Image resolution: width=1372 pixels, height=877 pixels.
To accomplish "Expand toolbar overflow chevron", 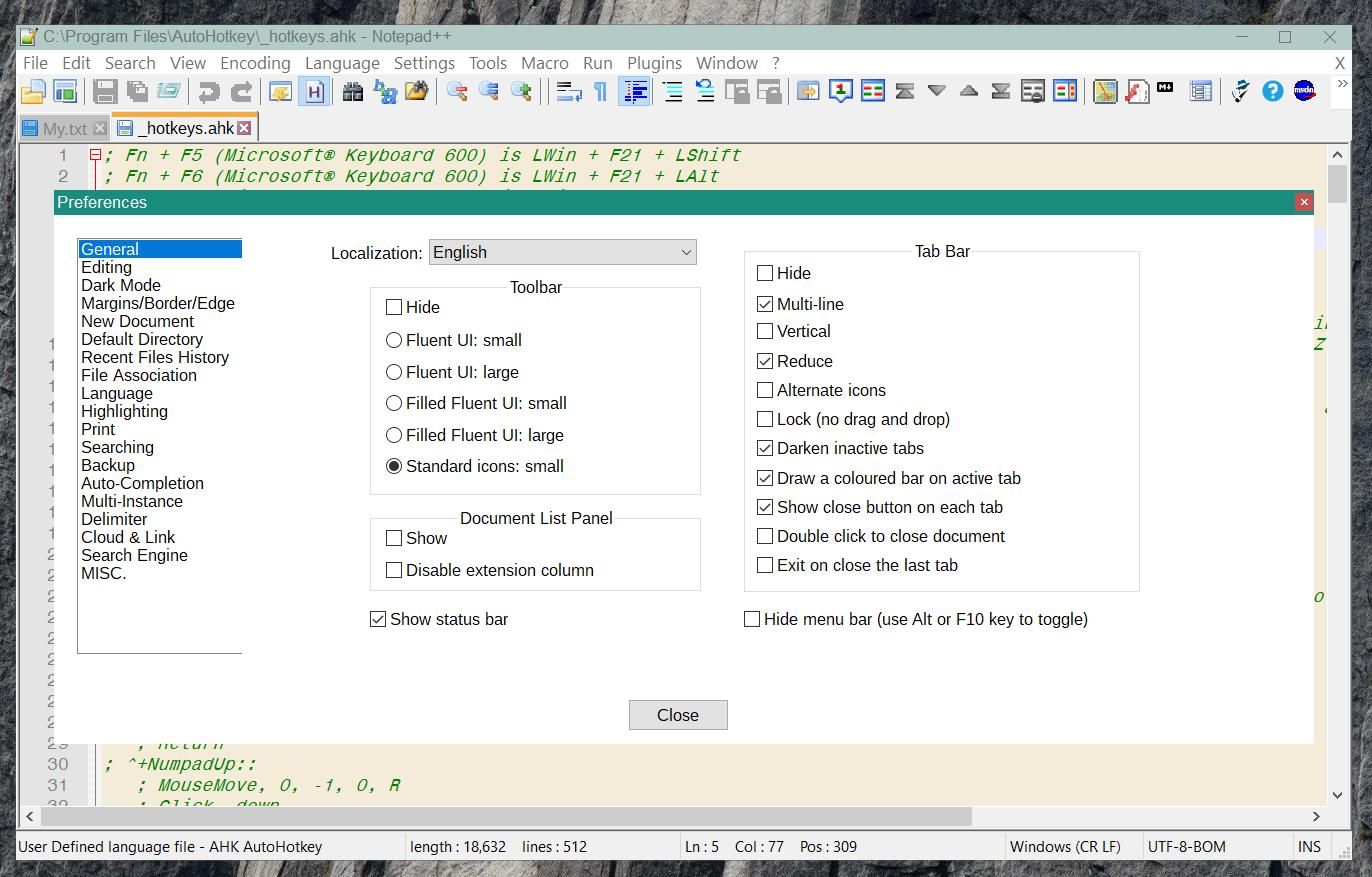I will point(1341,84).
